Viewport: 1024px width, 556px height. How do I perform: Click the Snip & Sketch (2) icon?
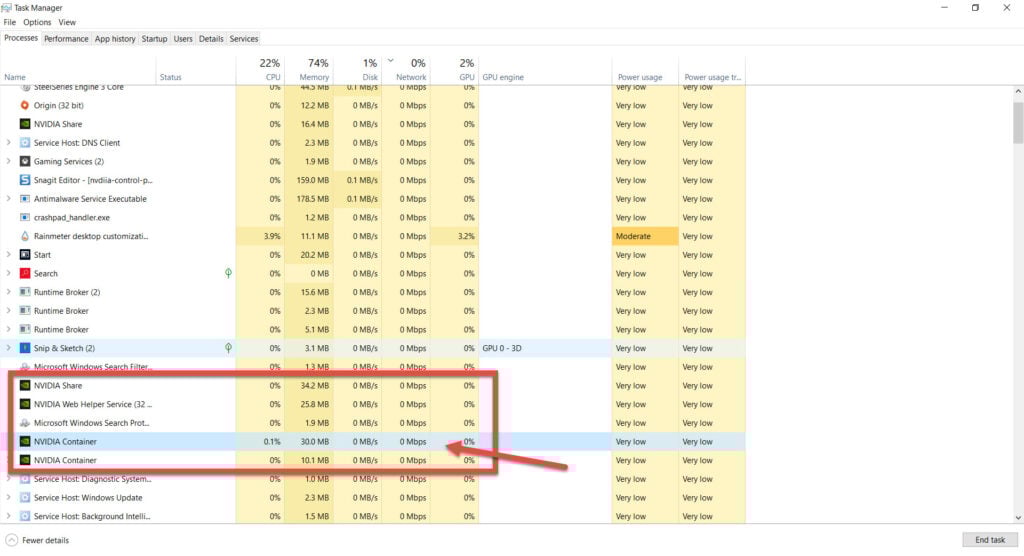point(25,348)
